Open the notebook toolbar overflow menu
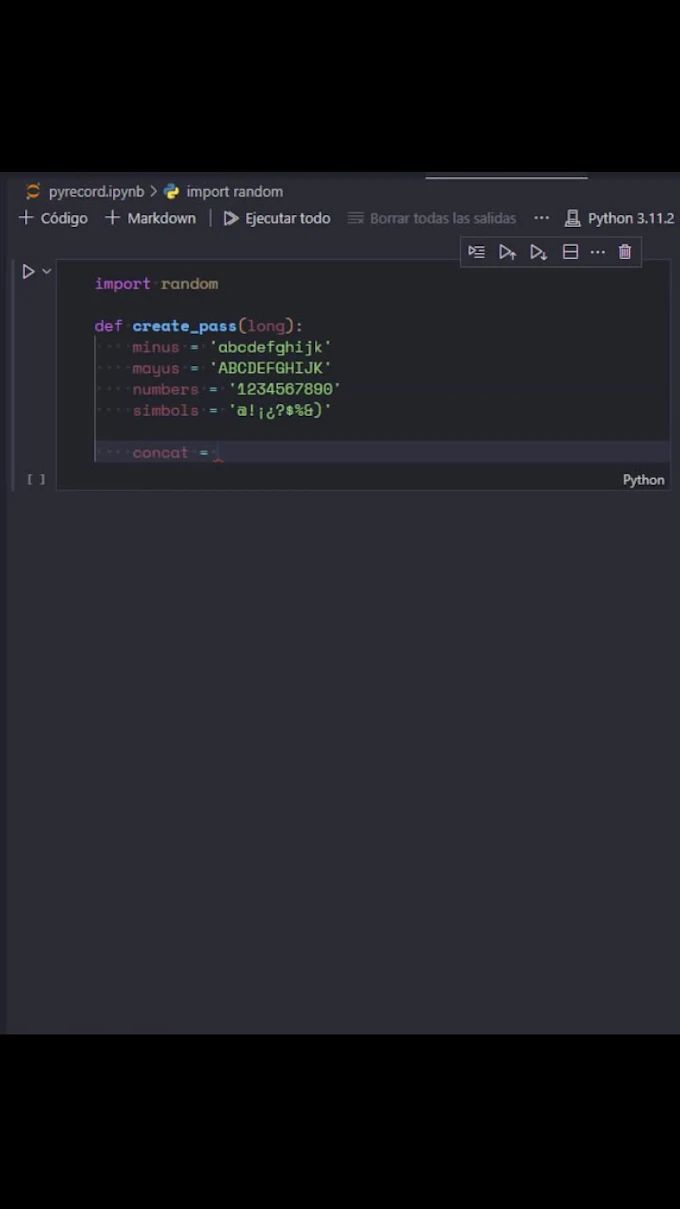Image resolution: width=680 pixels, height=1209 pixels. pyautogui.click(x=541, y=218)
